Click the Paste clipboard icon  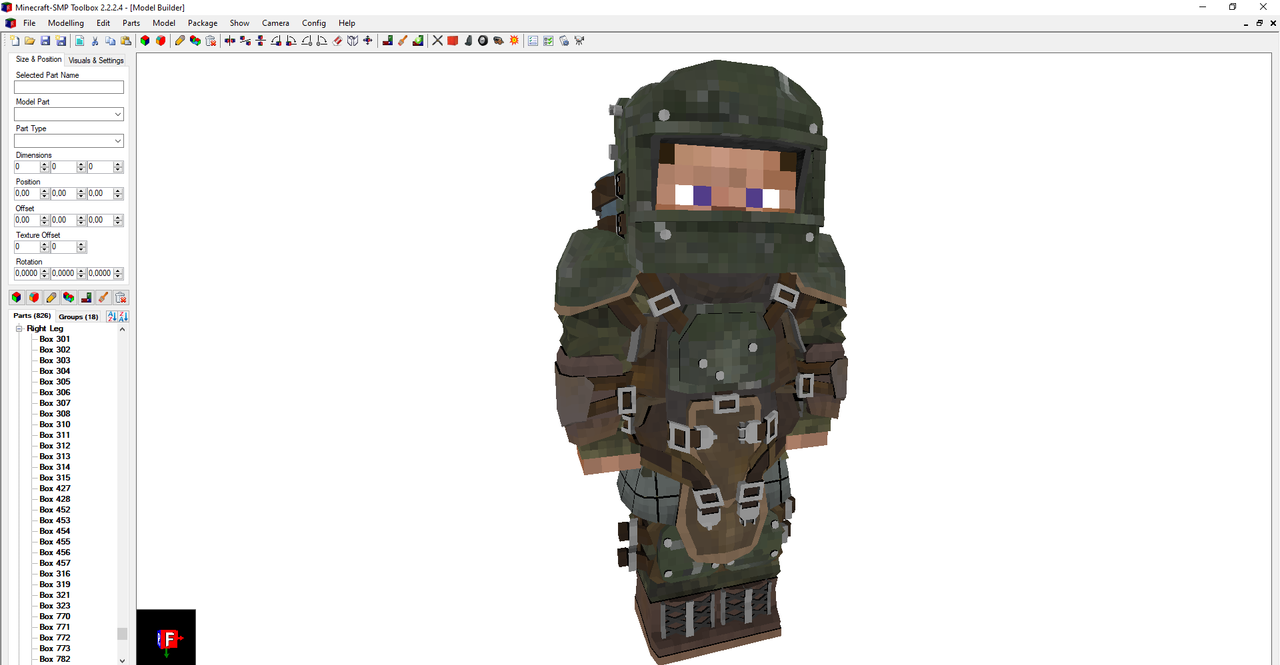coord(125,41)
